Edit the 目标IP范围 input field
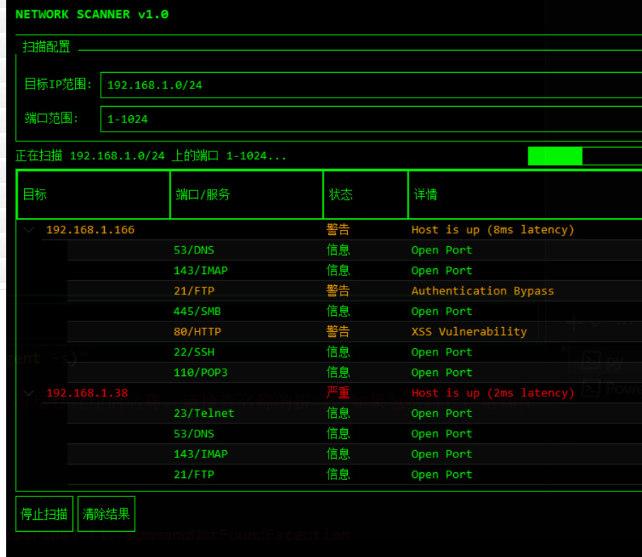Viewport: 642px width, 557px height. tap(370, 85)
